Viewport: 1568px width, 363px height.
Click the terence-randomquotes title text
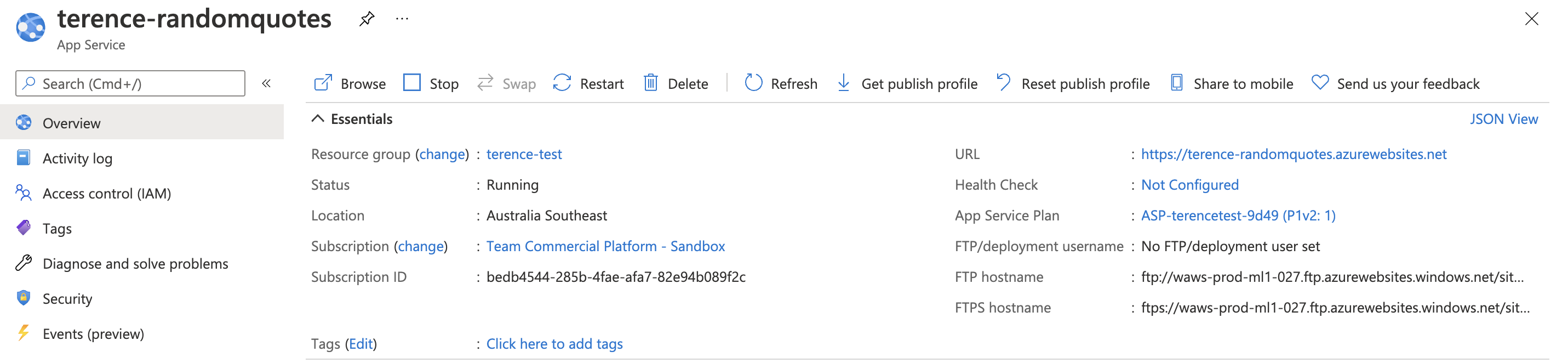point(194,20)
